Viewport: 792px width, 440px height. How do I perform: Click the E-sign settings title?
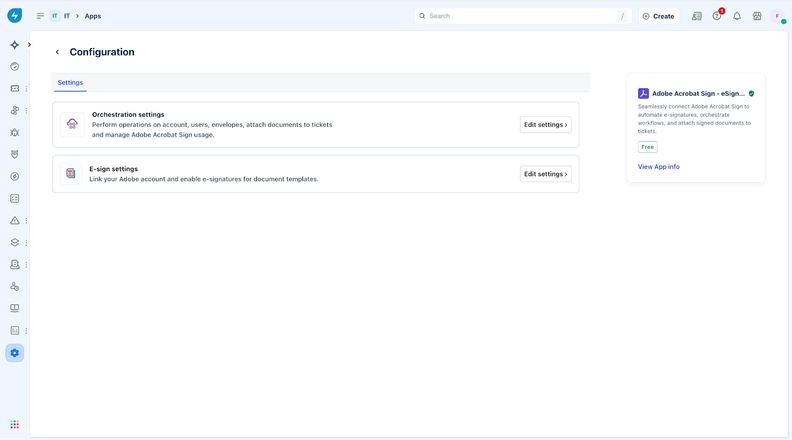click(x=114, y=169)
